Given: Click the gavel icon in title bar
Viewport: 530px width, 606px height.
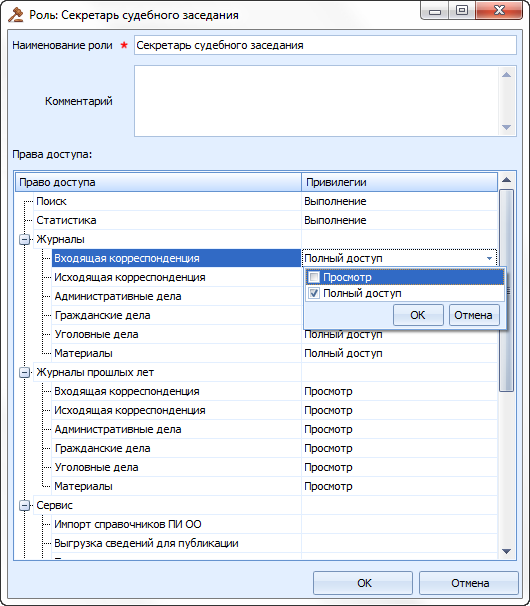Looking at the screenshot, I should coord(15,15).
